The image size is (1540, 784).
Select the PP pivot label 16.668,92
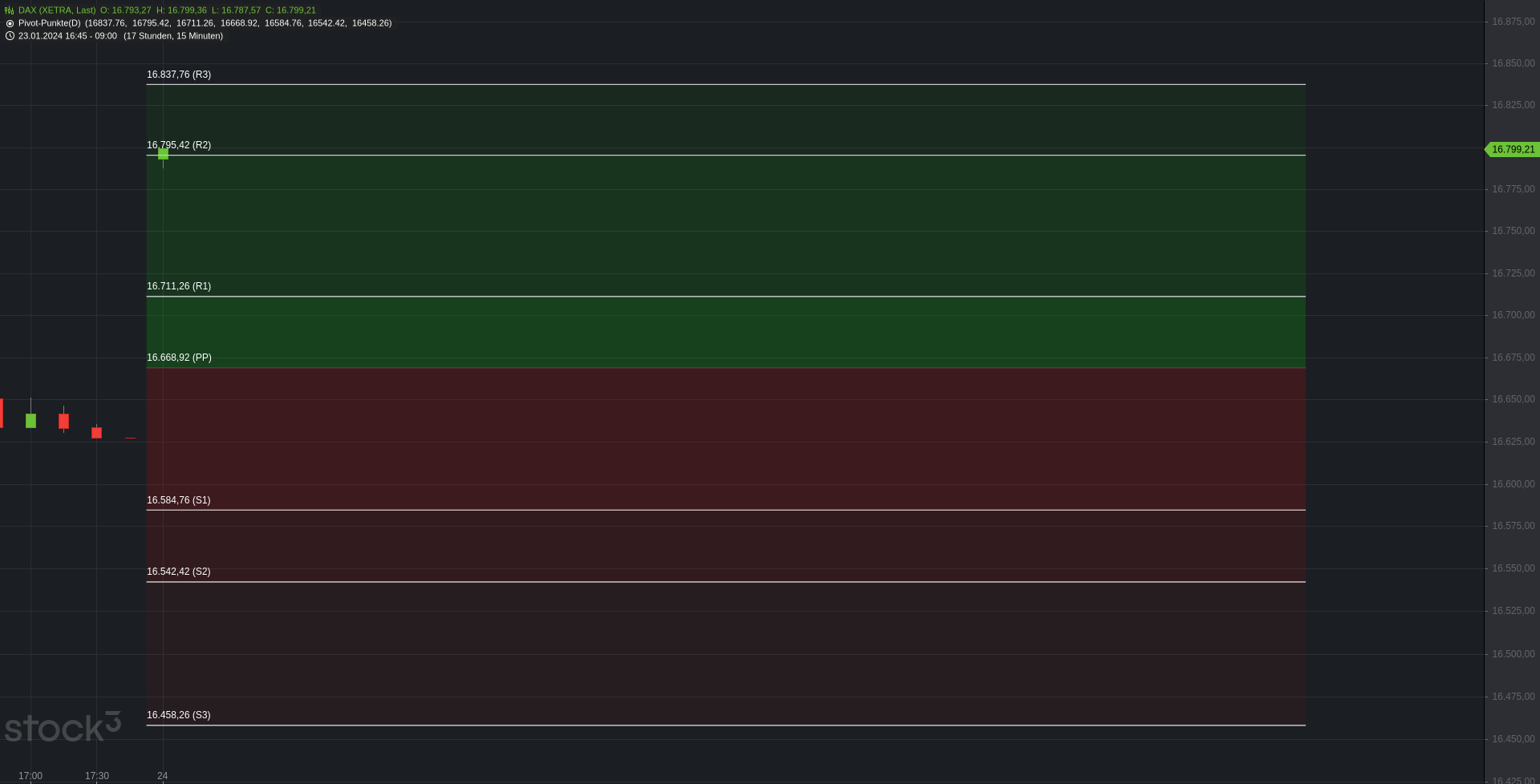[x=179, y=358]
